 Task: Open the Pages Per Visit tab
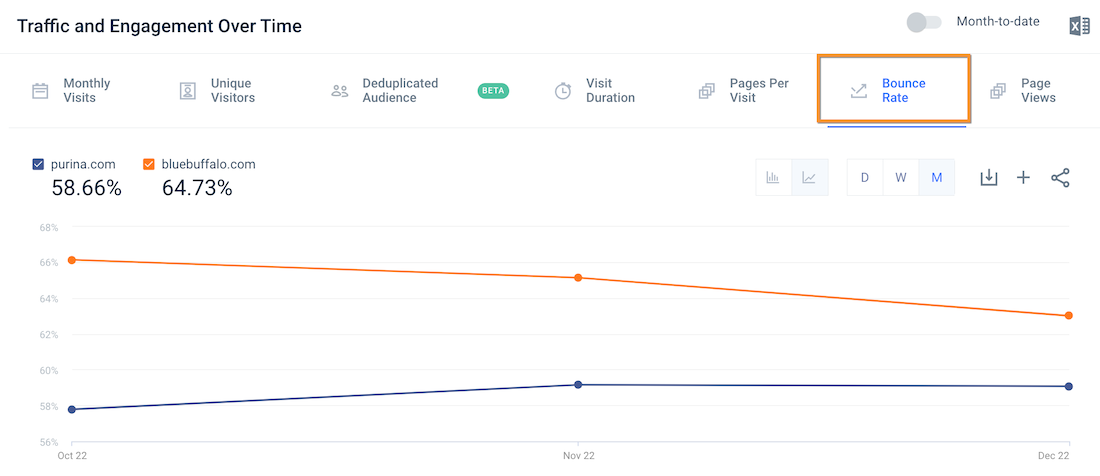pos(759,91)
